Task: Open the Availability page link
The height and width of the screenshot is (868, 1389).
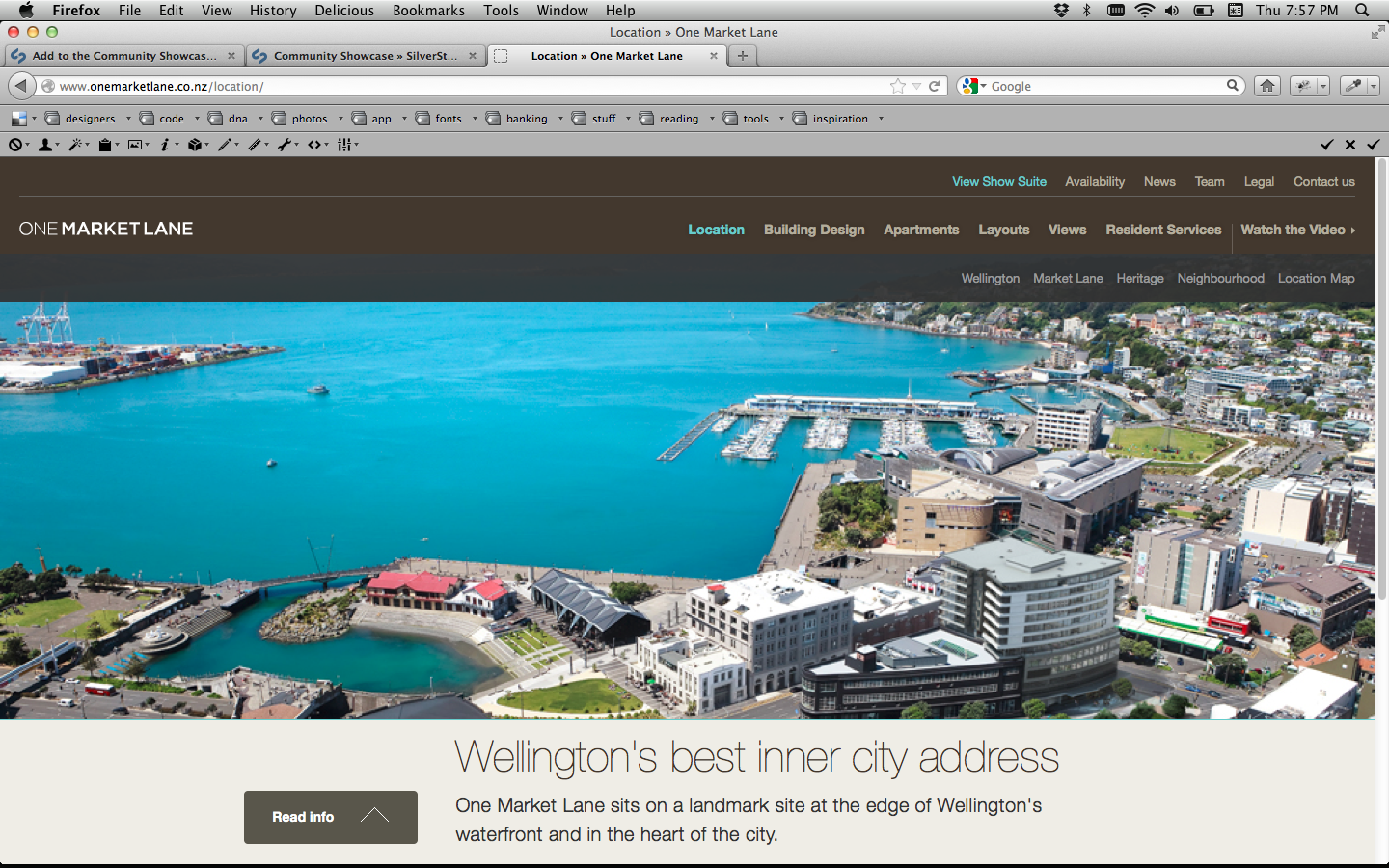Action: click(x=1095, y=181)
